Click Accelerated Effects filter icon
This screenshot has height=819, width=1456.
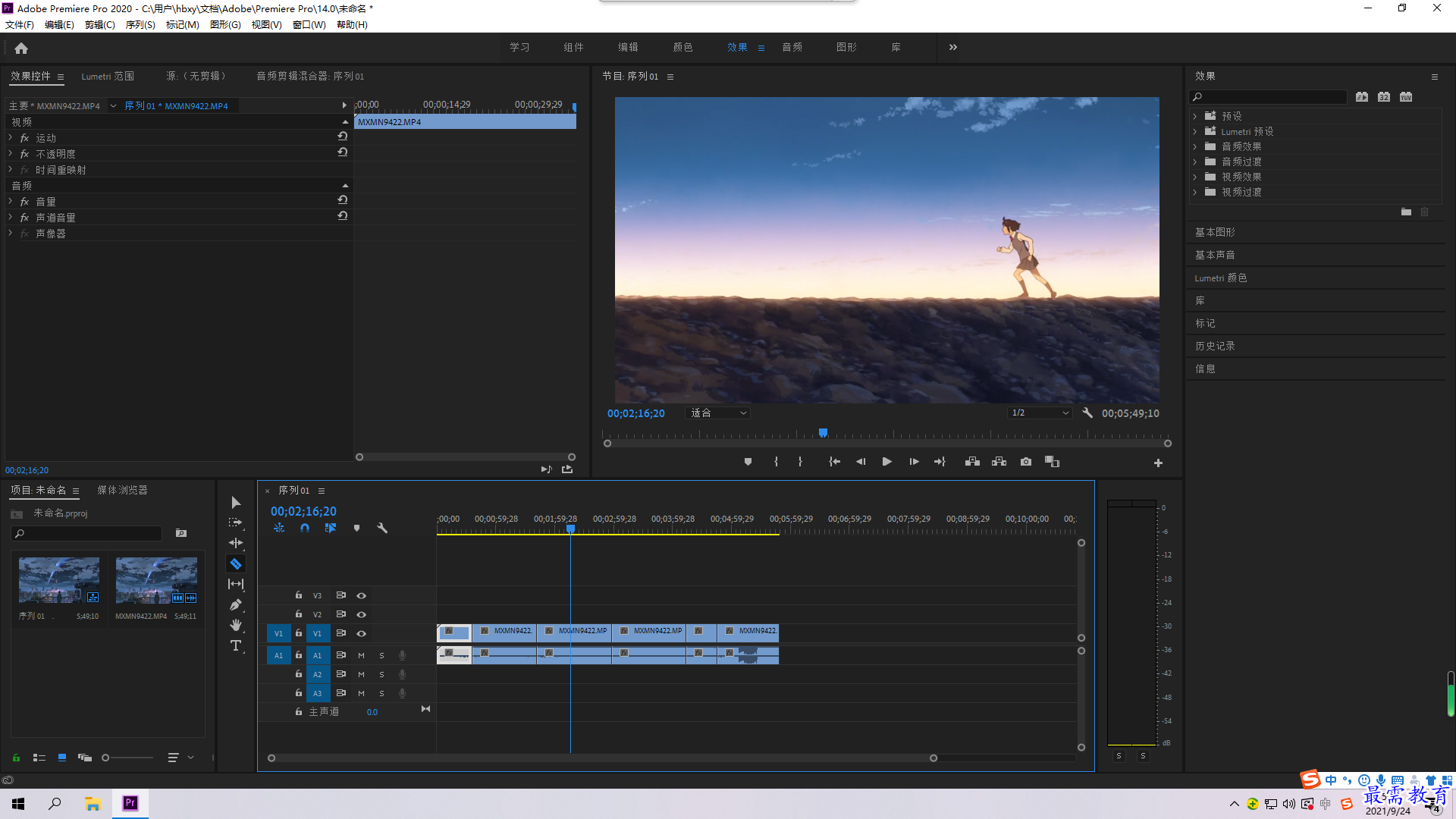coord(1362,97)
